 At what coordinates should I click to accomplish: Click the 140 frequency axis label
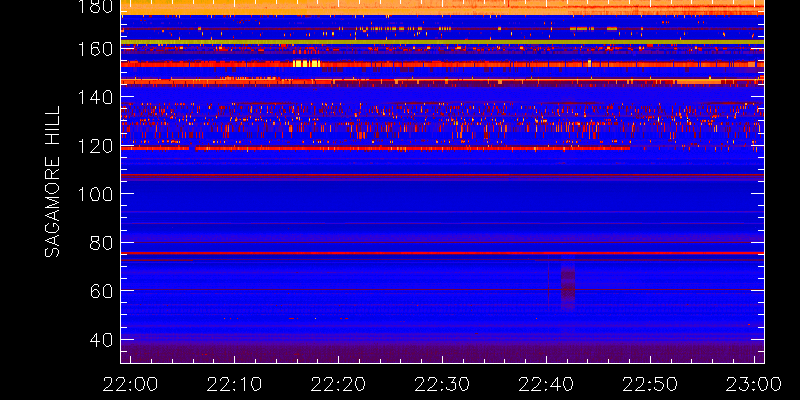click(x=94, y=97)
